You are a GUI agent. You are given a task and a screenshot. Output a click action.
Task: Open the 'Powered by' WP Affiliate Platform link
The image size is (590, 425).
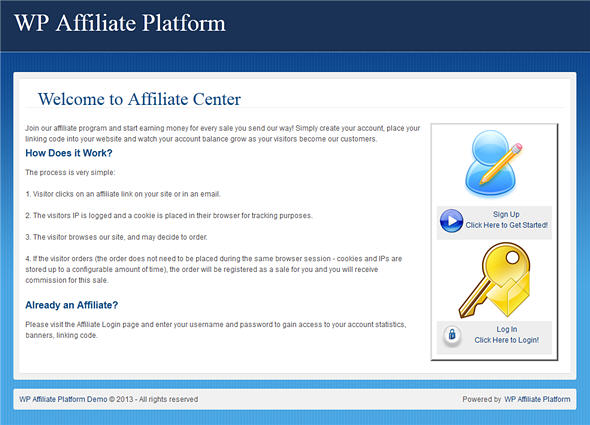coord(537,399)
